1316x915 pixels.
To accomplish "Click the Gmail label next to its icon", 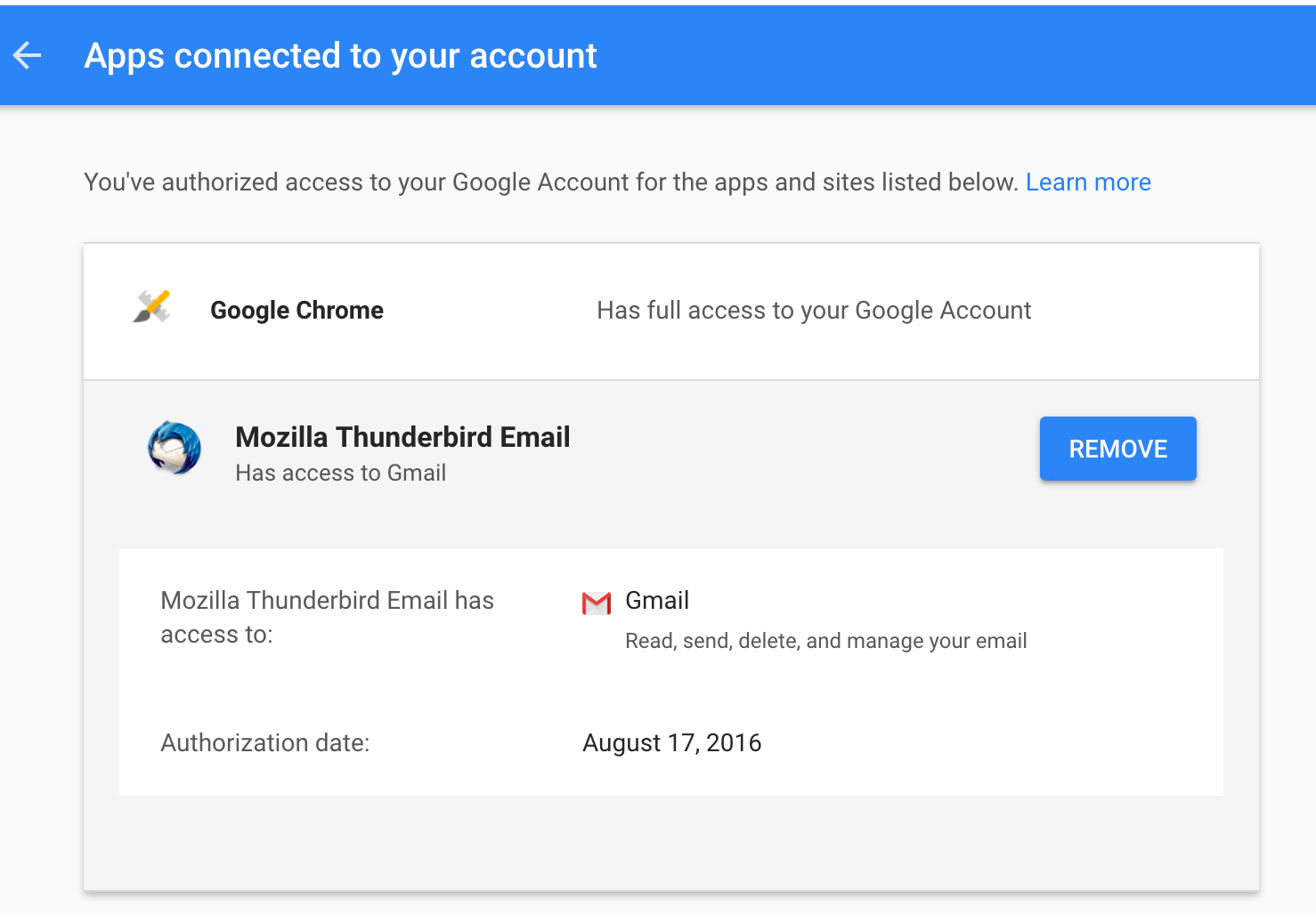I will click(x=657, y=601).
